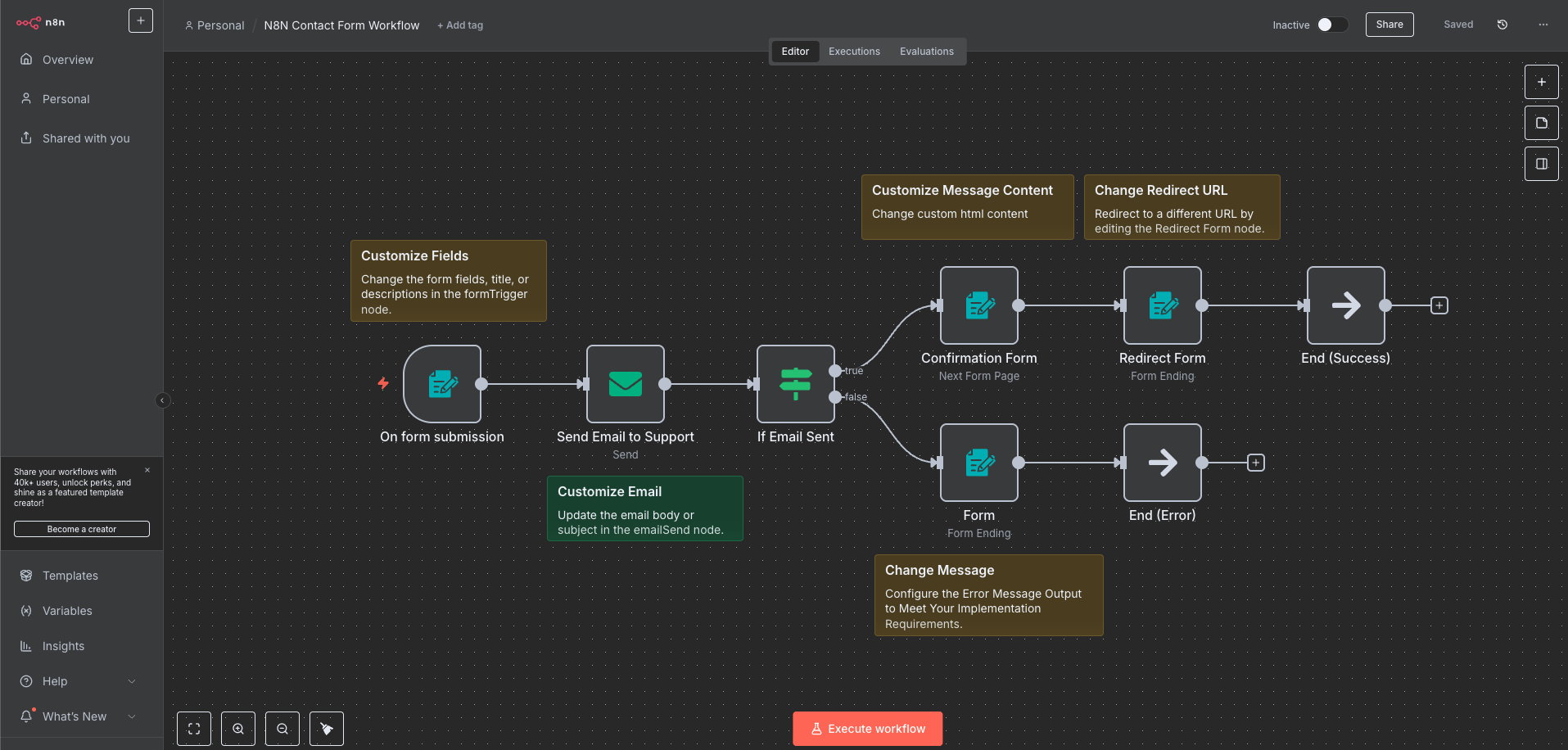This screenshot has height=750, width=1568.
Task: Click the tidy up nodes icon
Action: point(327,729)
